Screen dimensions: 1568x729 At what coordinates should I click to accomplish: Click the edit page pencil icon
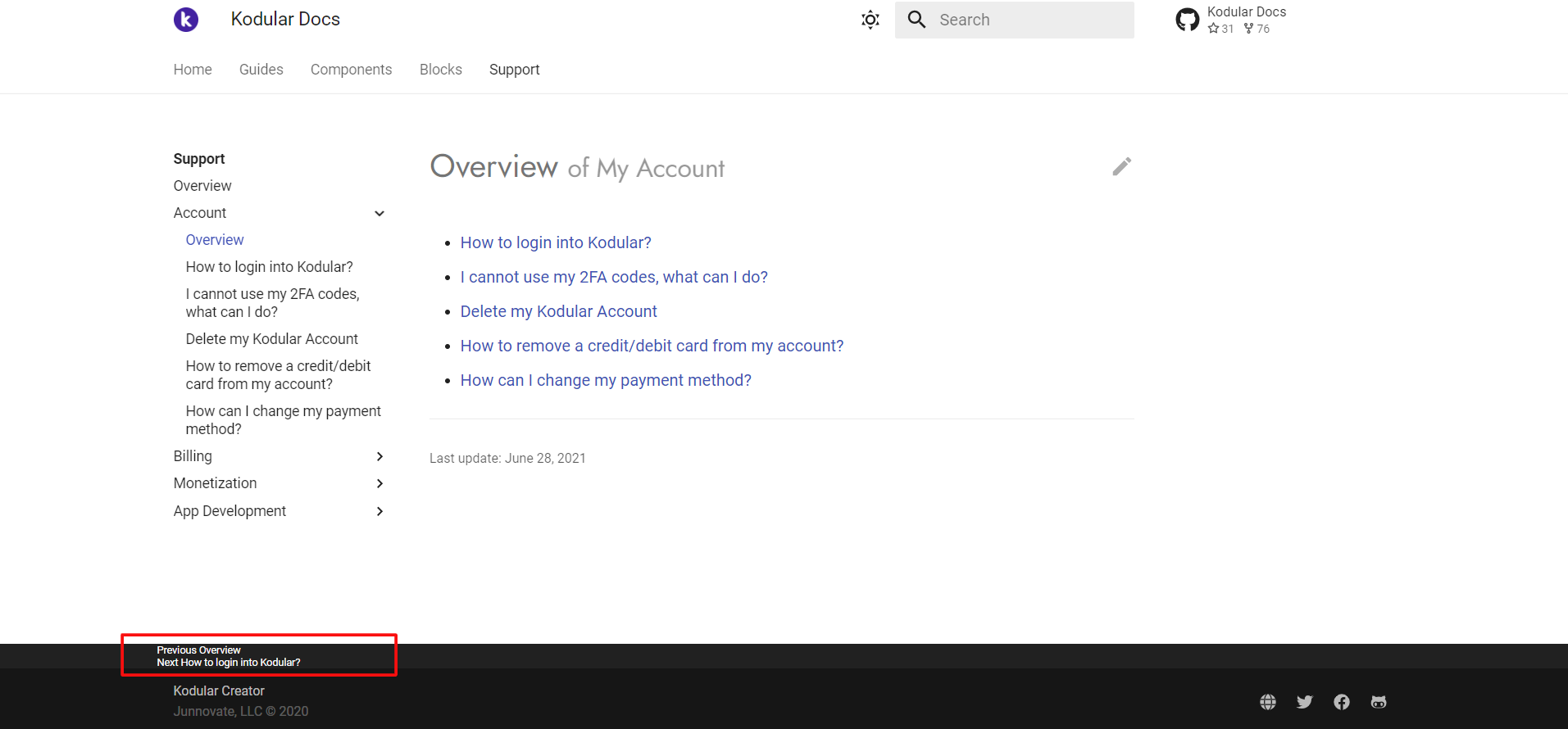point(1122,166)
